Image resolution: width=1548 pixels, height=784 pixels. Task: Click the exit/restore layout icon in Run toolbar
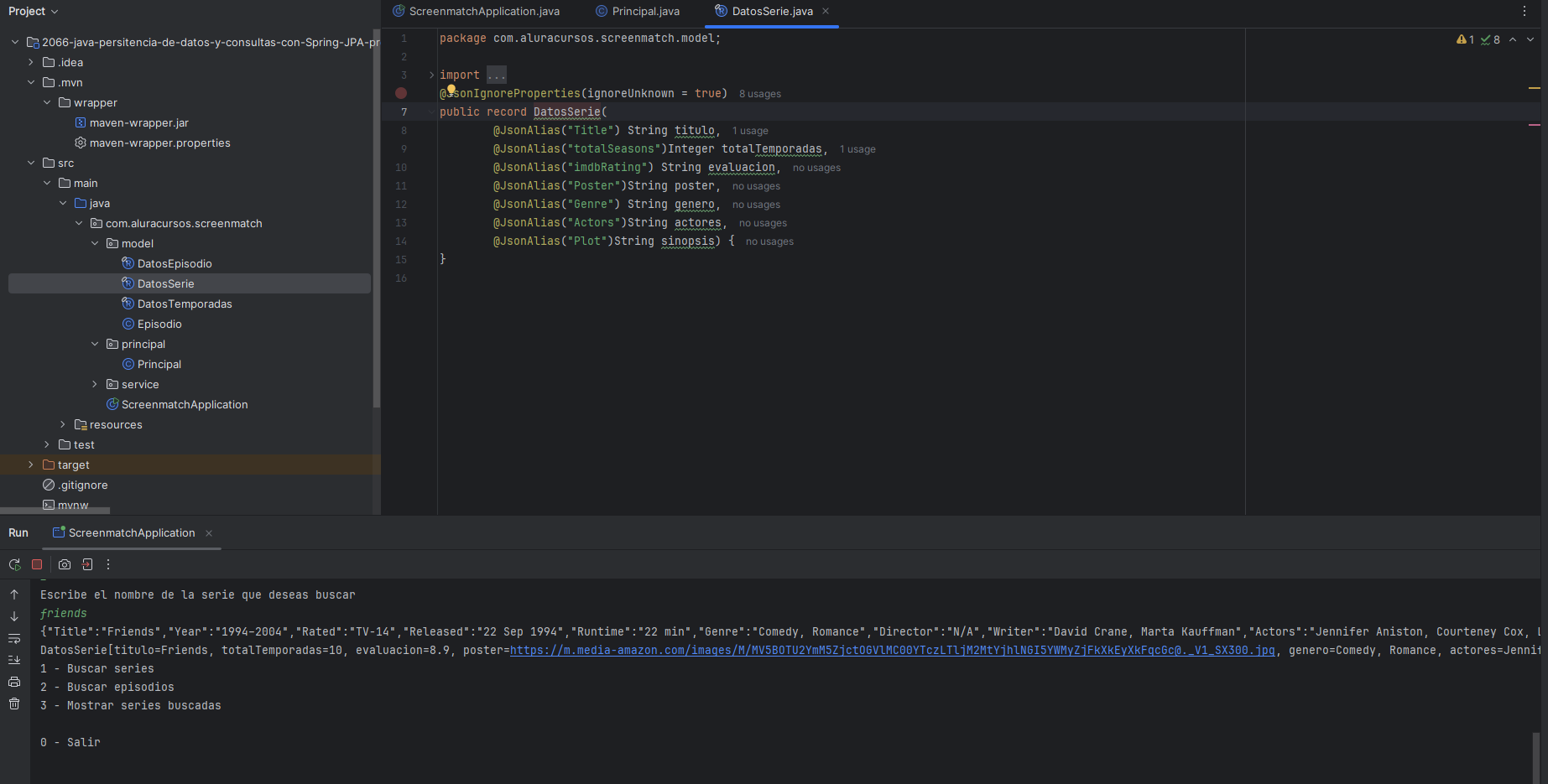click(87, 564)
